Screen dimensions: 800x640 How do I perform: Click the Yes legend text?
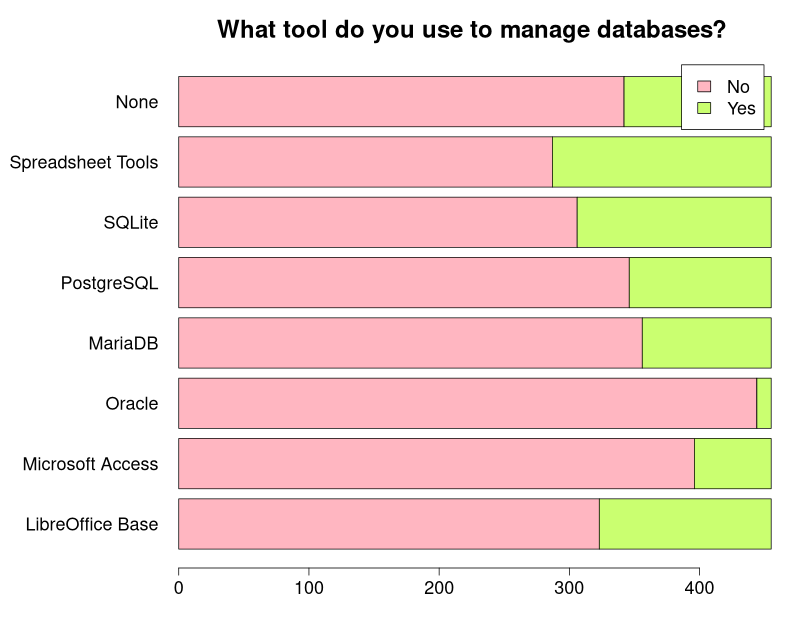coord(741,108)
